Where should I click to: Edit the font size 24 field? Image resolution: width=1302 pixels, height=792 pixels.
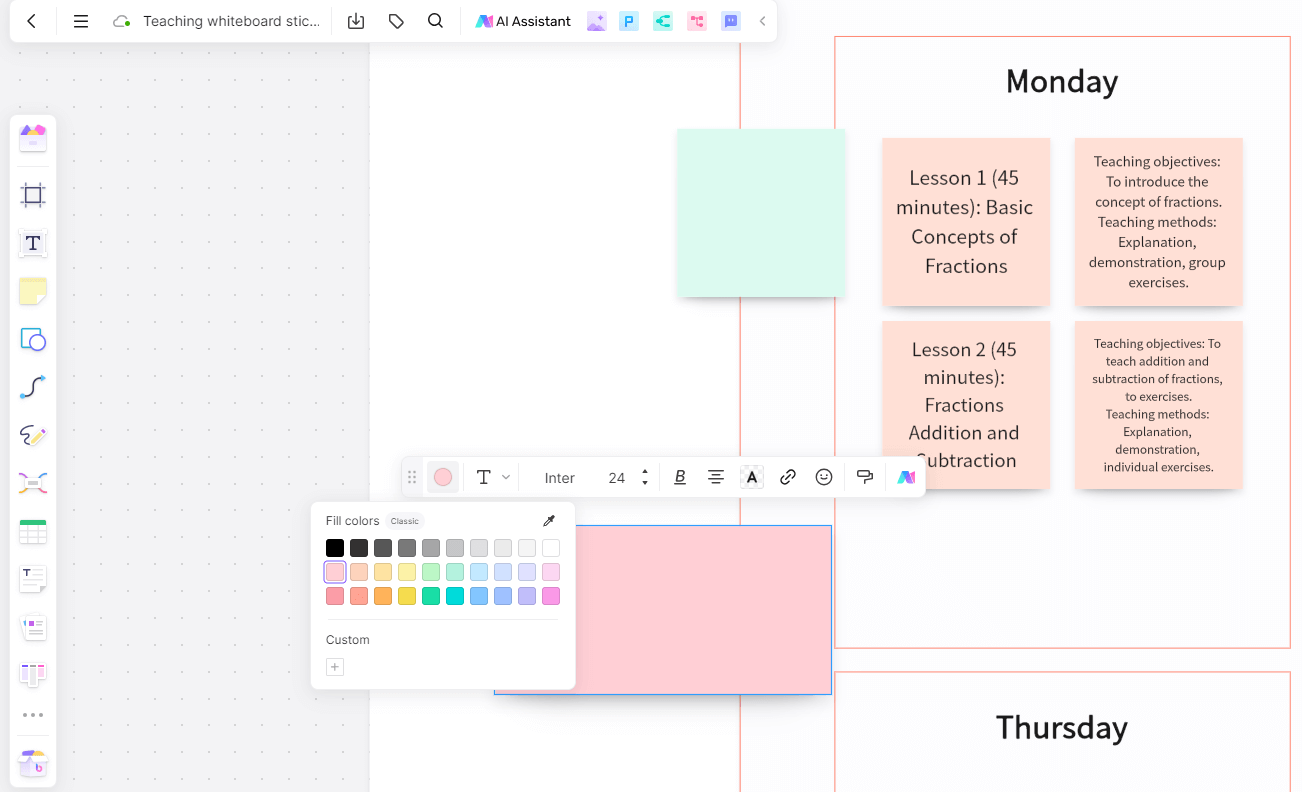click(617, 478)
